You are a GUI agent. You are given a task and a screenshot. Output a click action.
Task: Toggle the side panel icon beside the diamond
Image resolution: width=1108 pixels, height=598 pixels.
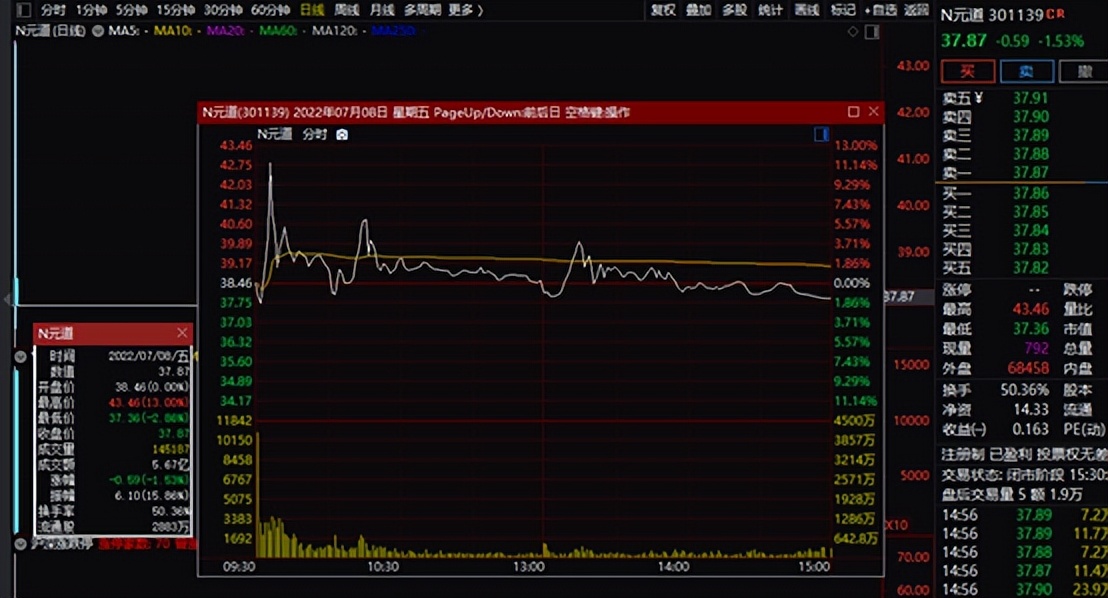click(871, 31)
